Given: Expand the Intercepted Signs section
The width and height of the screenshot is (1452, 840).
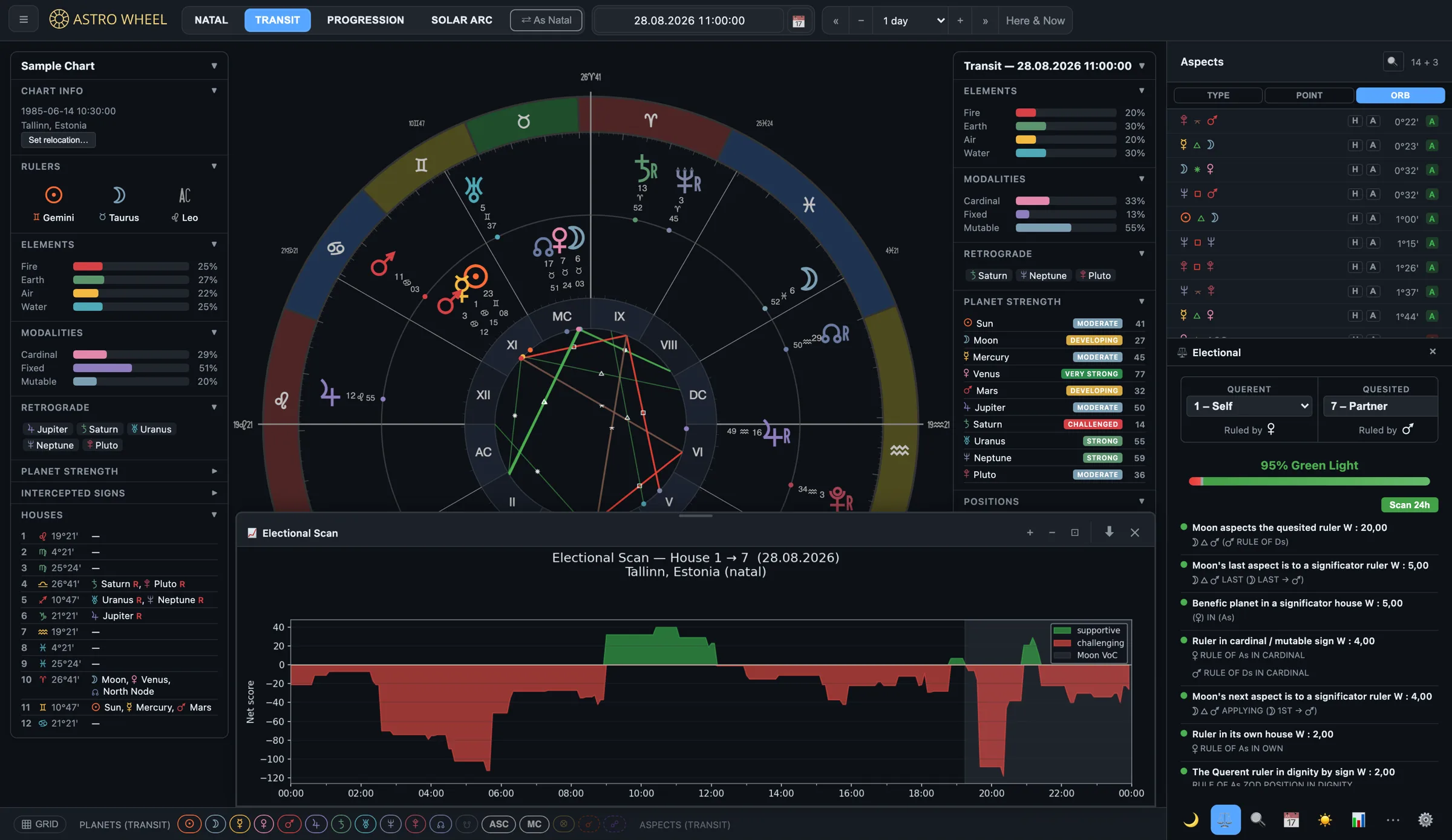Looking at the screenshot, I should tap(119, 493).
